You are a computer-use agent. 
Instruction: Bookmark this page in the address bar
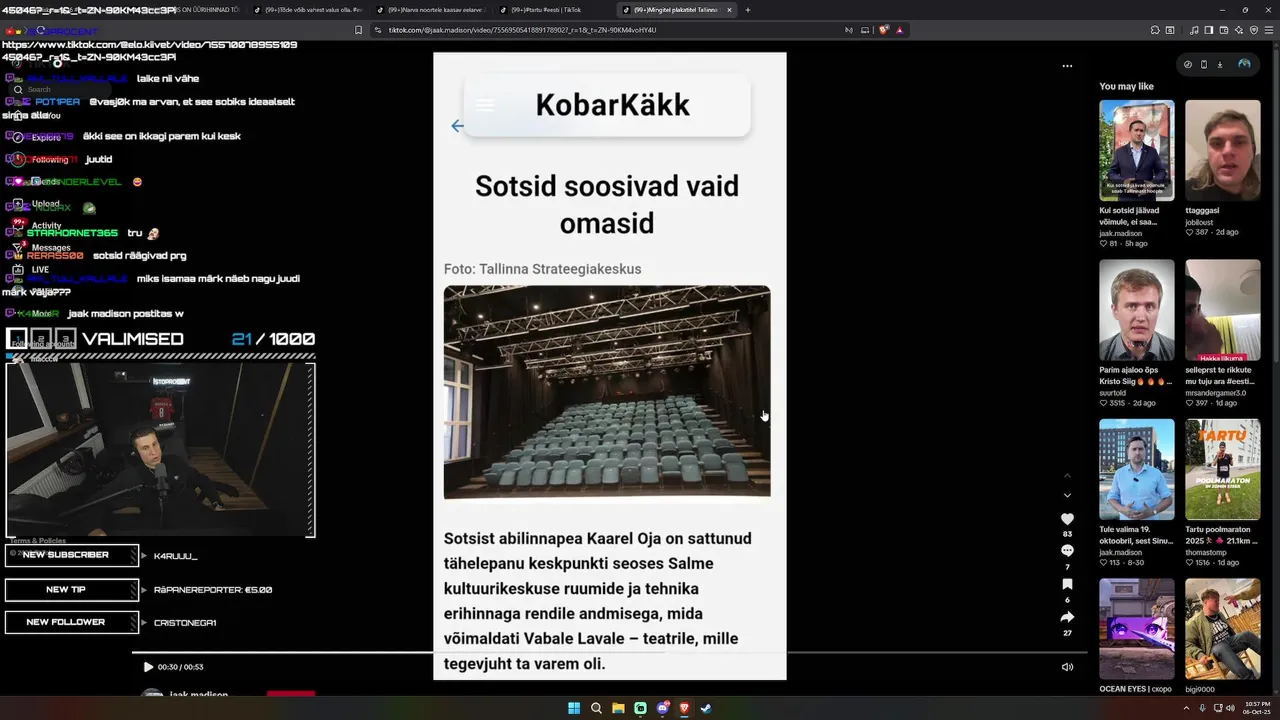click(359, 30)
